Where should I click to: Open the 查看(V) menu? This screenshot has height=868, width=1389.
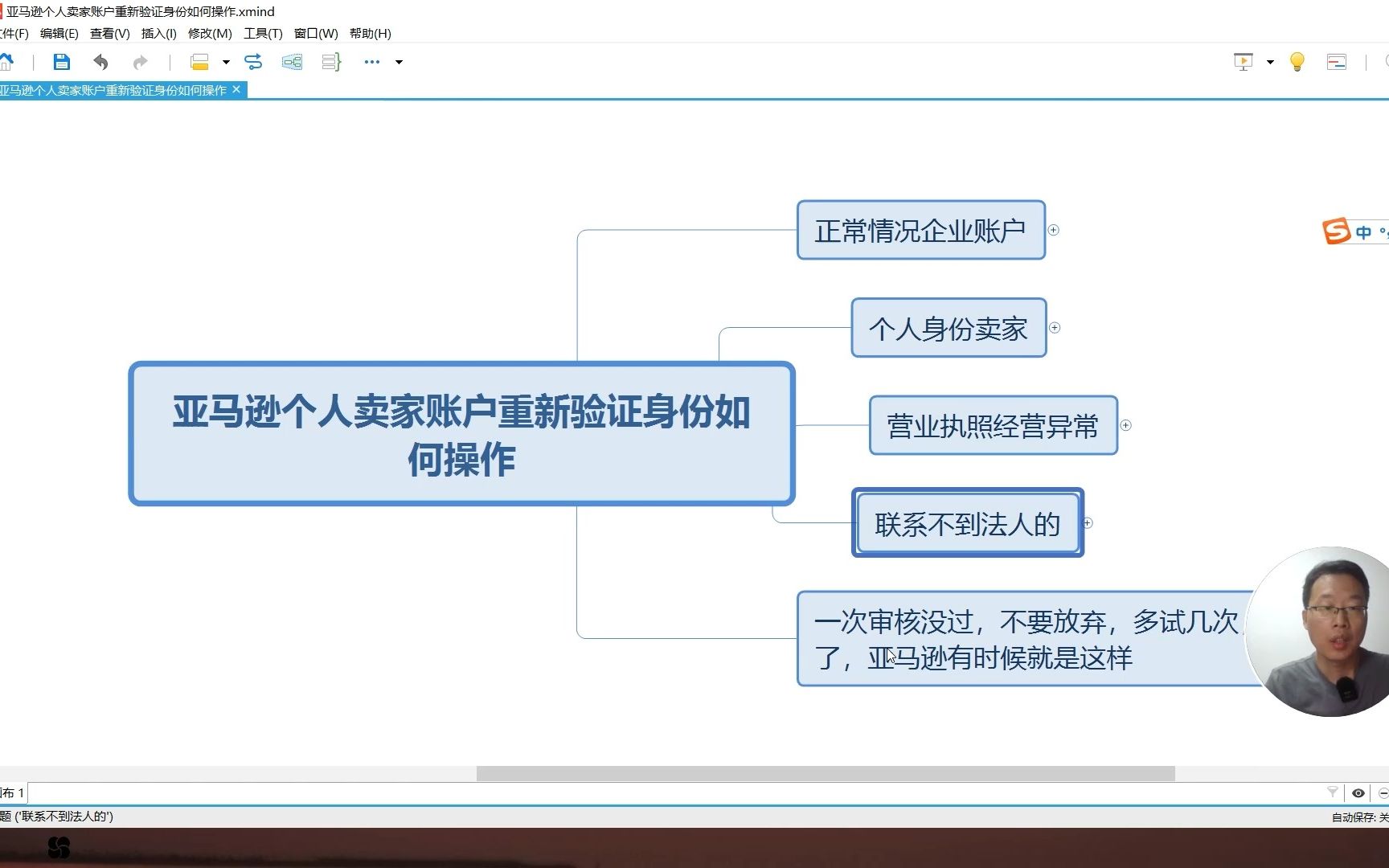tap(110, 33)
